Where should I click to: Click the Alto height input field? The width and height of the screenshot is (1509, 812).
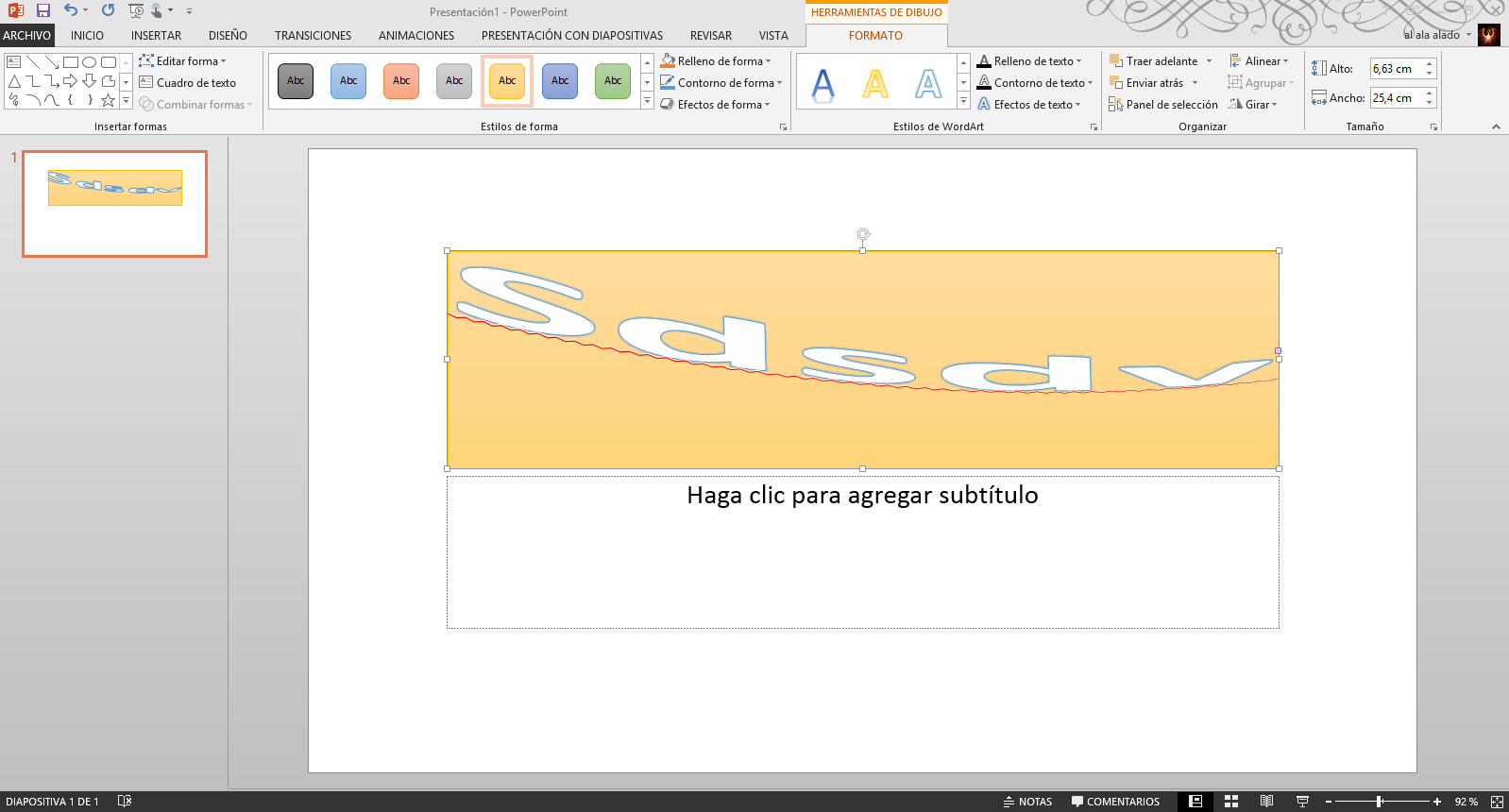point(1396,69)
